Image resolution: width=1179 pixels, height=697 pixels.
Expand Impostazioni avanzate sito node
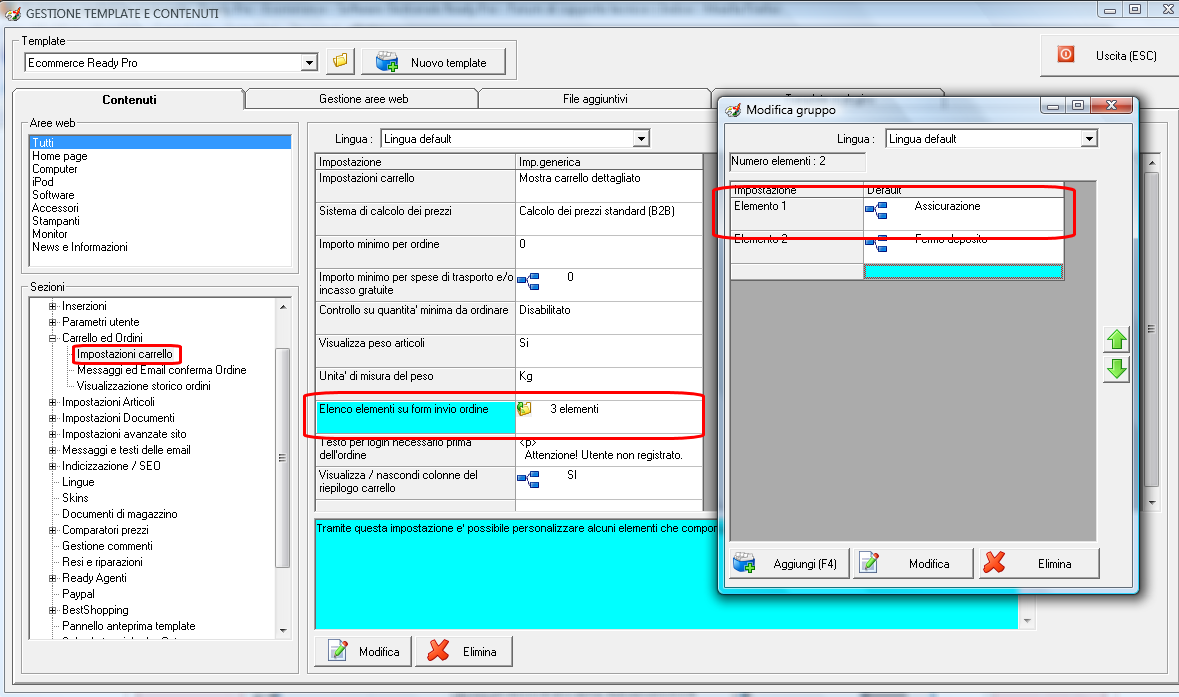pyautogui.click(x=53, y=434)
